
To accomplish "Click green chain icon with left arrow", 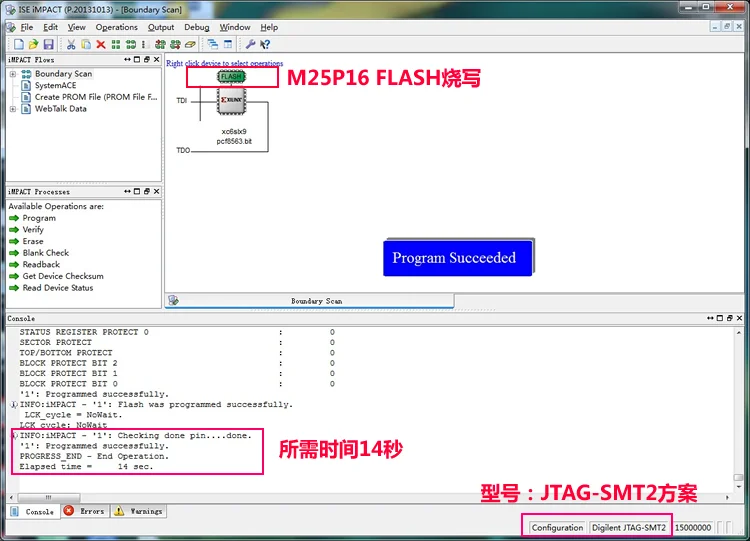I will [x=160, y=44].
